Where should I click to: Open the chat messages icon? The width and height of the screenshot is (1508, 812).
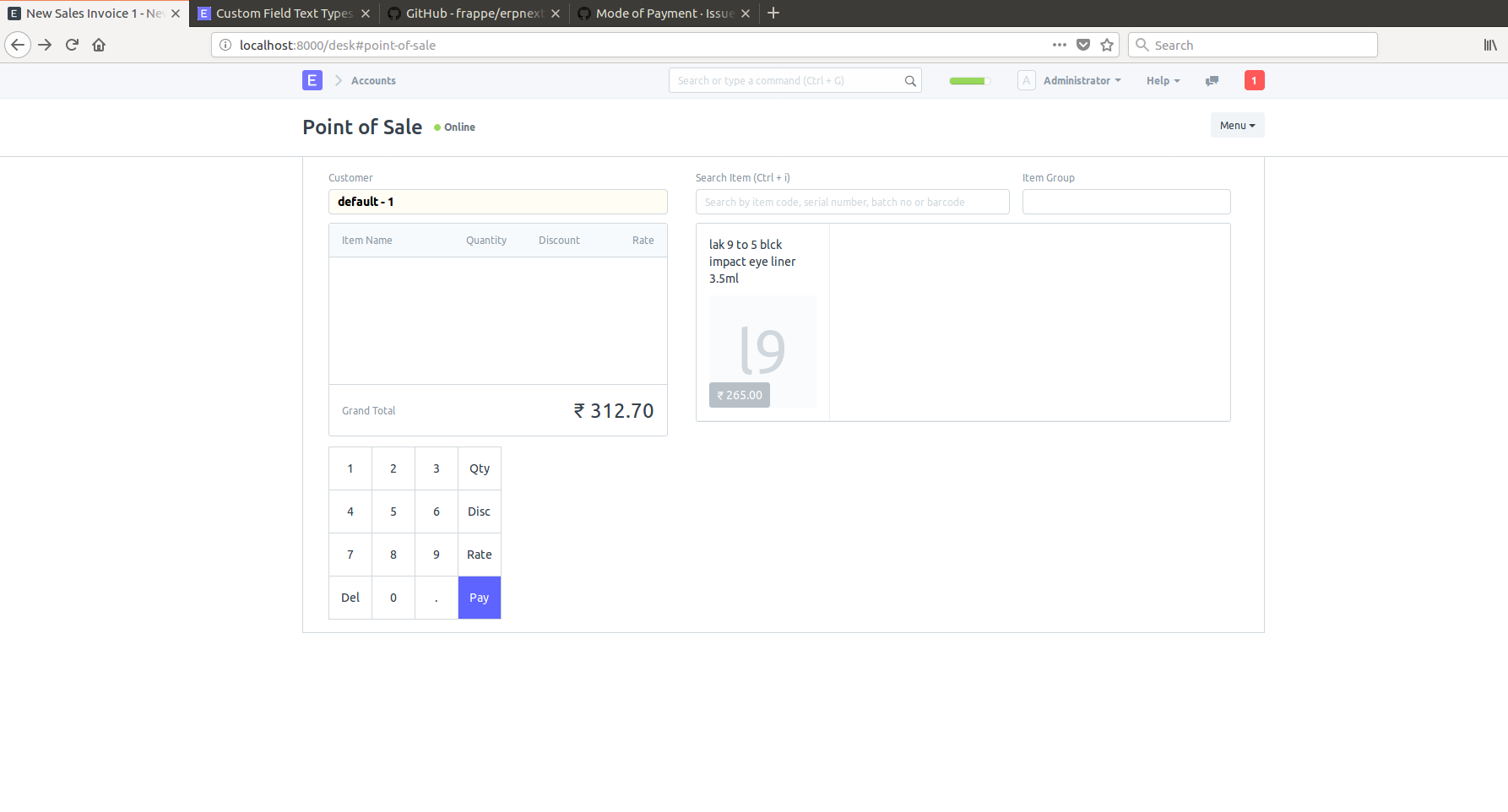tap(1212, 80)
